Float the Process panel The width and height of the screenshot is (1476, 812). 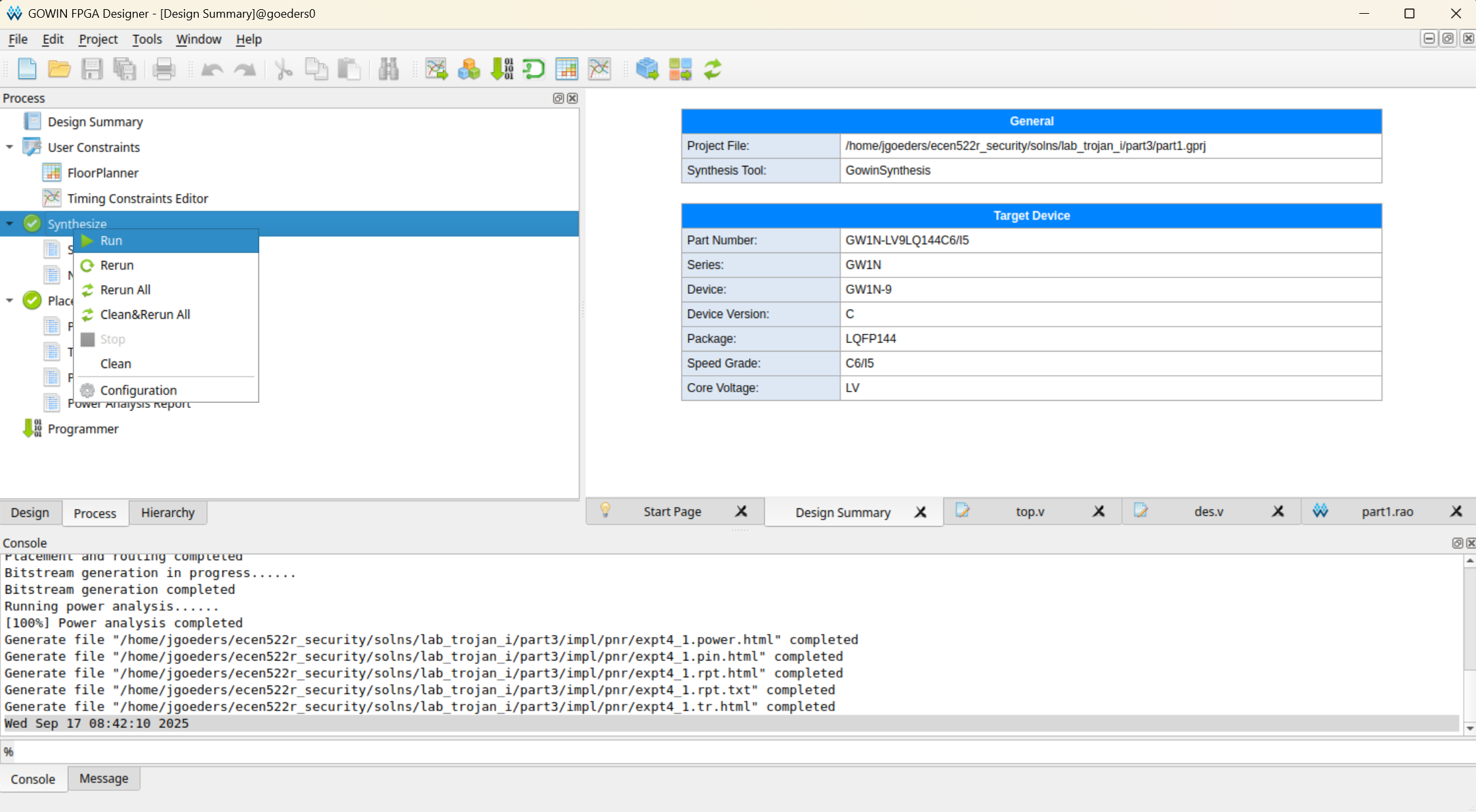point(559,98)
